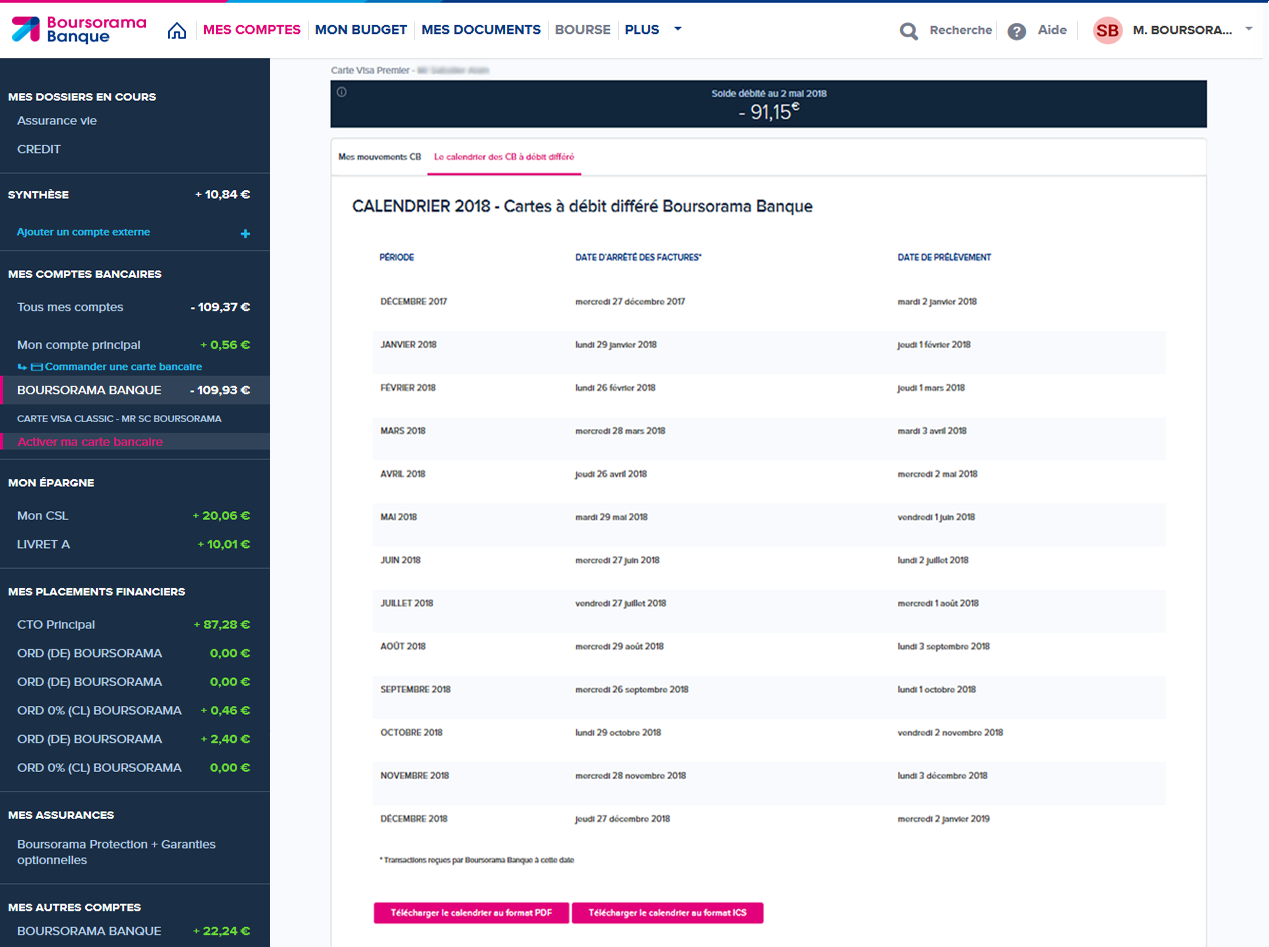The image size is (1269, 947).
Task: Open the MES DOCUMENTS menu
Action: (481, 30)
